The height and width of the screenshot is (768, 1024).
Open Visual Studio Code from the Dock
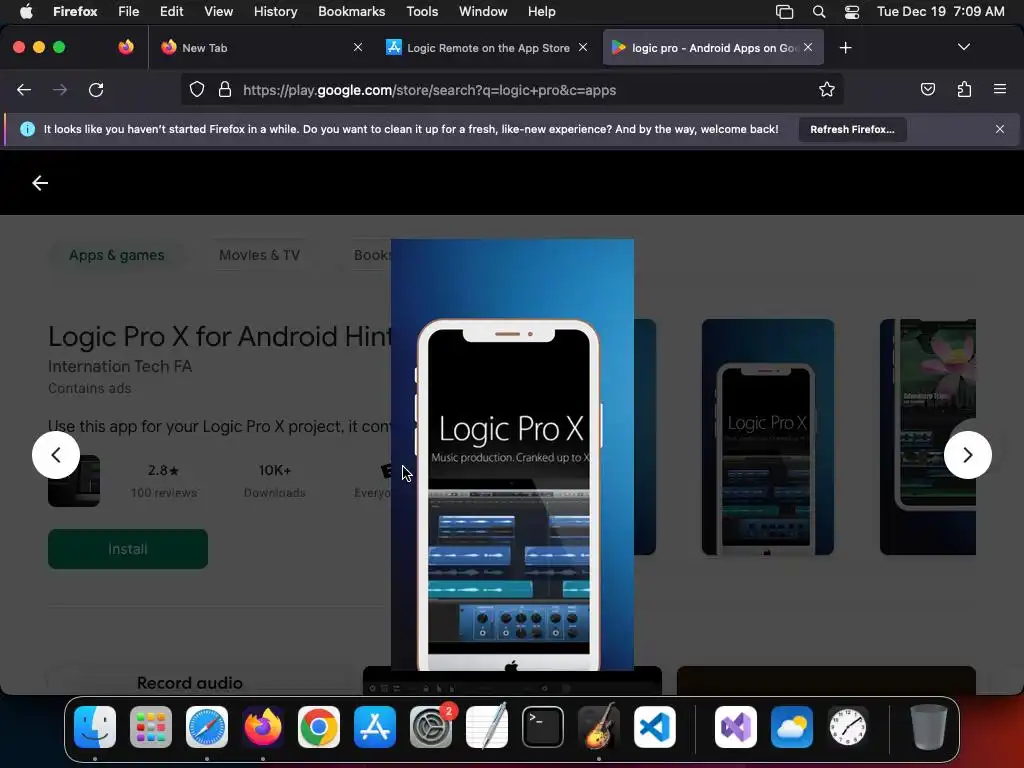pyautogui.click(x=654, y=727)
